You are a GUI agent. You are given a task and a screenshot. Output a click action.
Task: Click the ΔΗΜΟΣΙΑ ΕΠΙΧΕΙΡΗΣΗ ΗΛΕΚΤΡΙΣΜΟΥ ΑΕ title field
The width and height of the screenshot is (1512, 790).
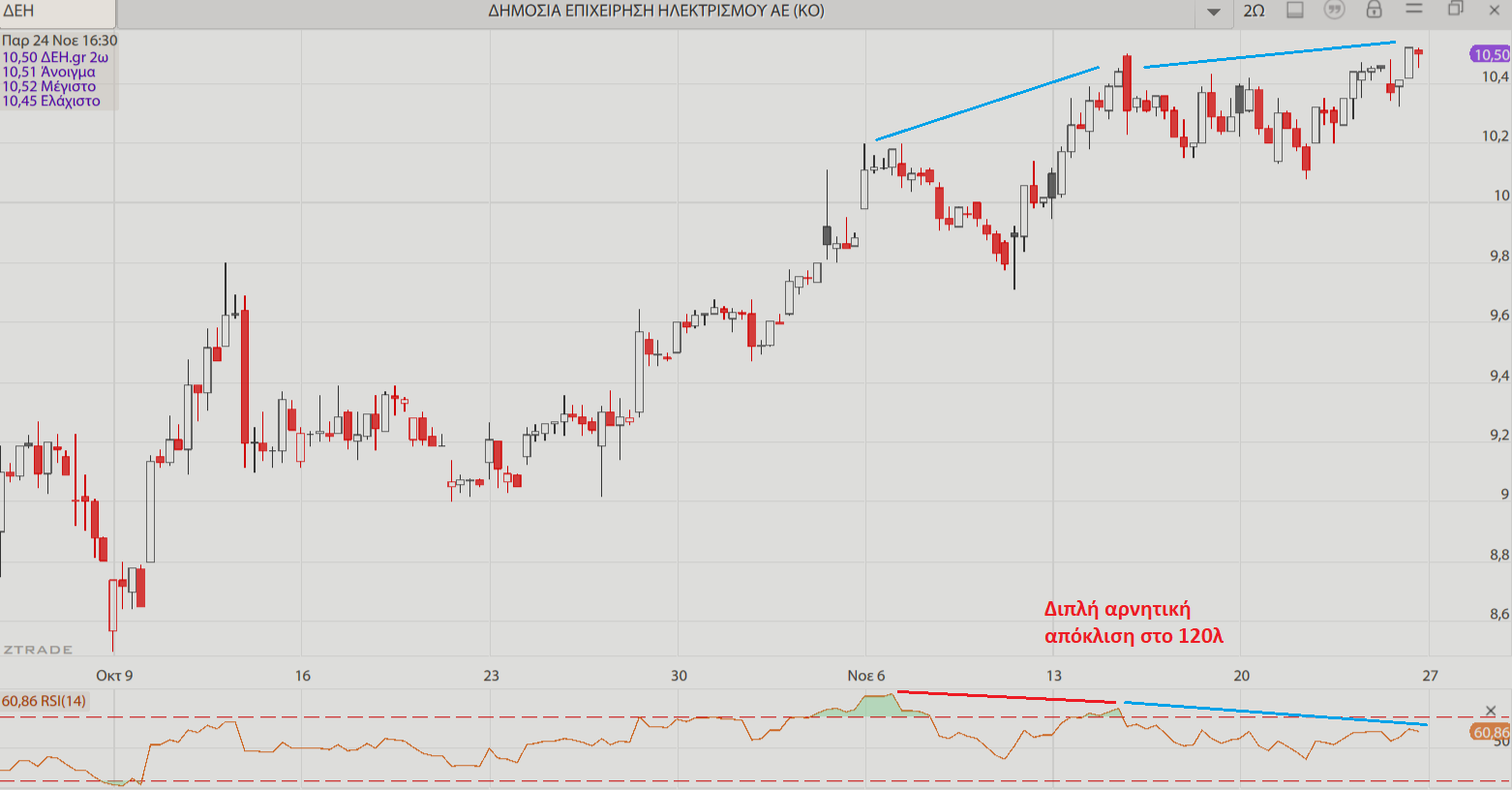pyautogui.click(x=656, y=12)
